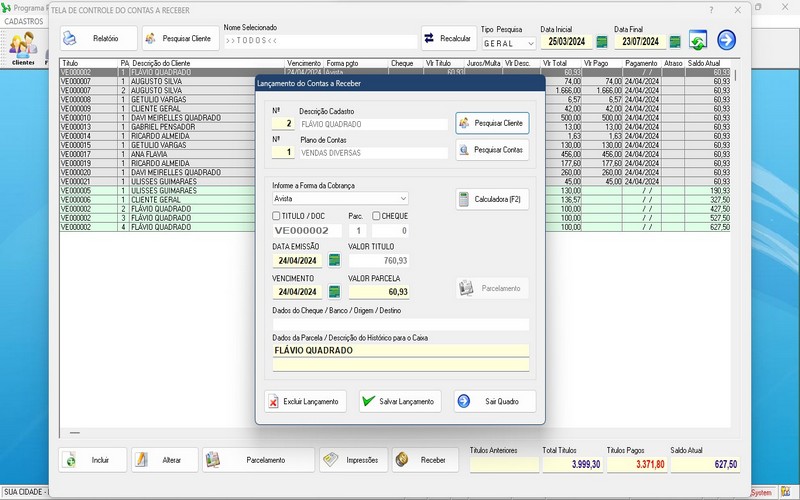Screen dimensions: 800x500
Task: Click the Valor Parcela field
Action: point(378,292)
